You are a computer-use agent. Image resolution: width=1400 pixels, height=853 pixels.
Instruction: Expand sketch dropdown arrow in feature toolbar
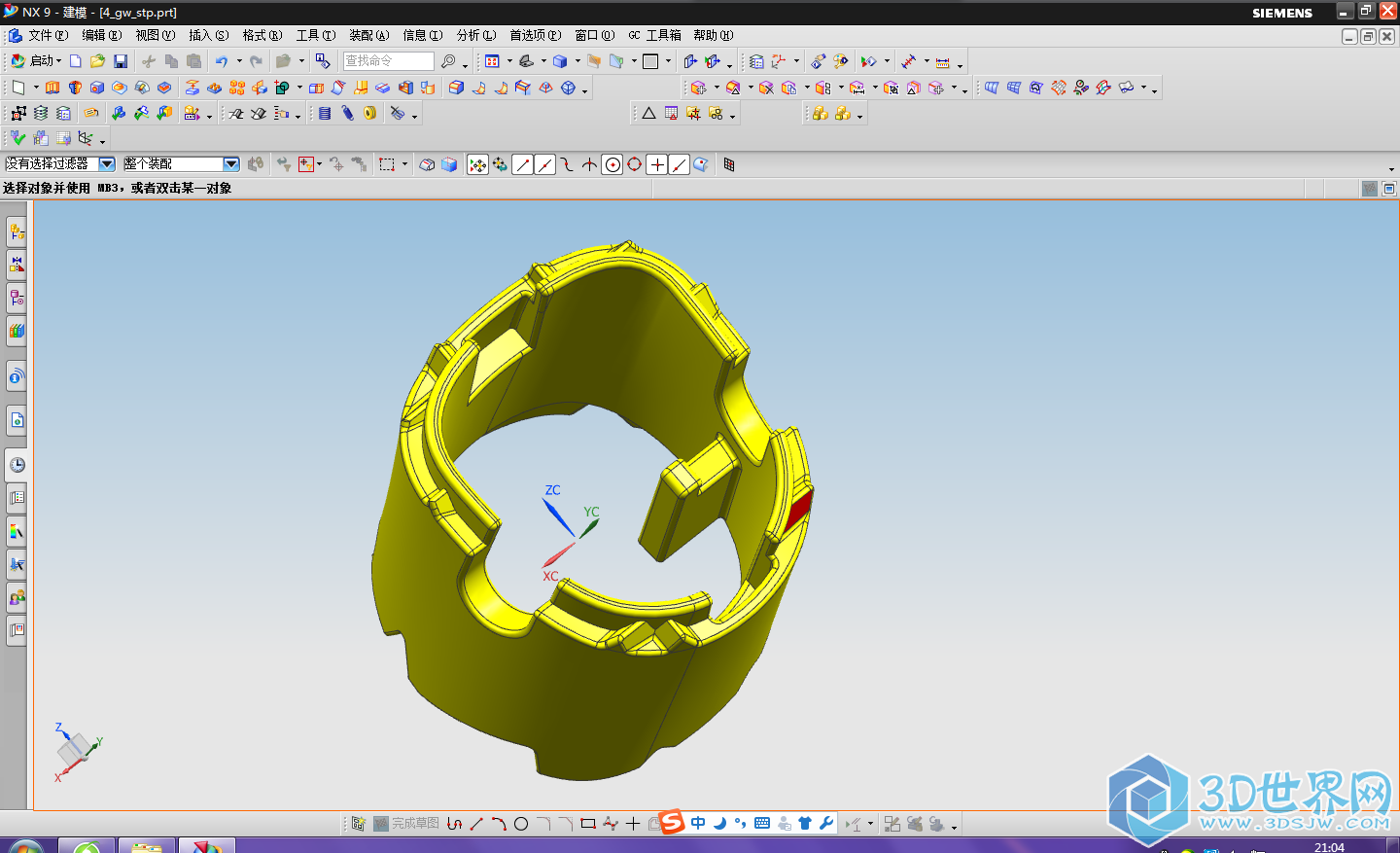point(36,88)
